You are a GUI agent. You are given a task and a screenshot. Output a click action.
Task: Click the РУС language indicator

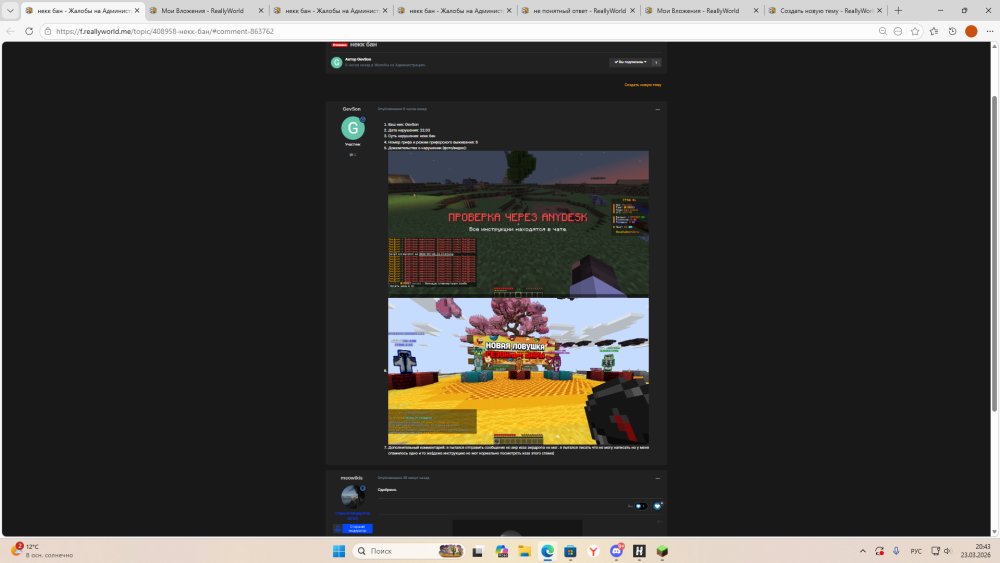[x=916, y=551]
